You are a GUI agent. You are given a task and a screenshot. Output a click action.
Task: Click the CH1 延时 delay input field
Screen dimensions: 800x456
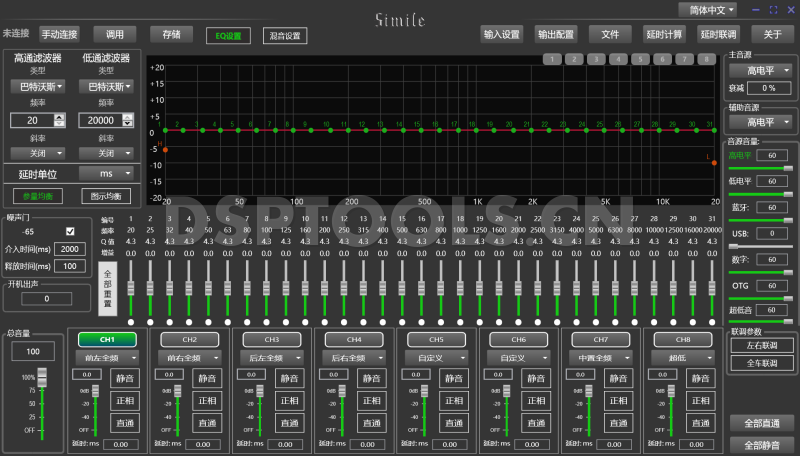[120, 444]
